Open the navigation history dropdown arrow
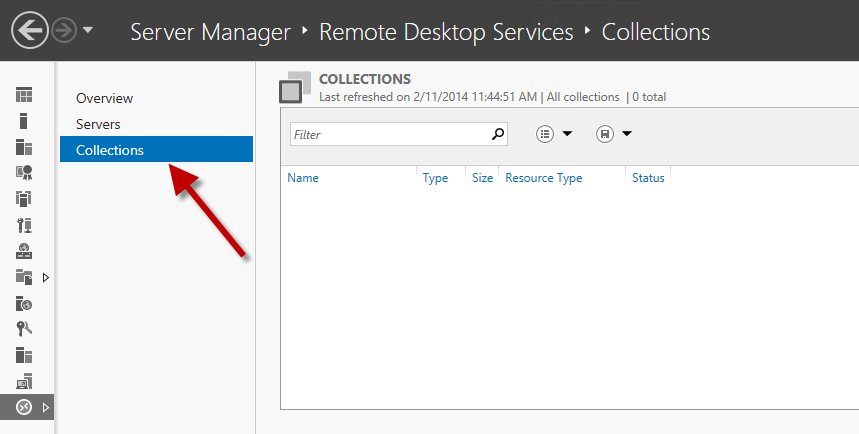 pos(88,31)
